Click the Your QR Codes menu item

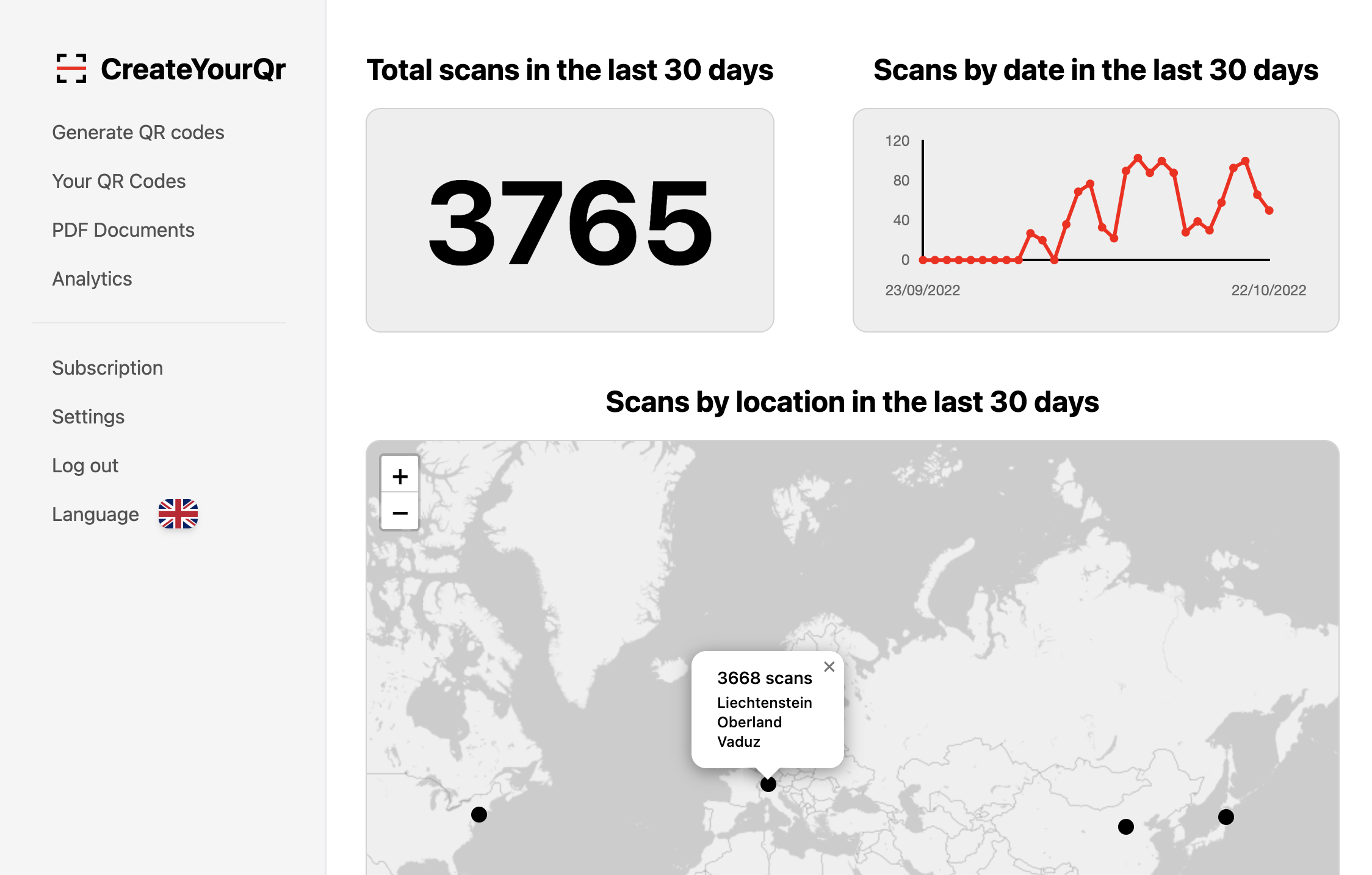(x=119, y=181)
